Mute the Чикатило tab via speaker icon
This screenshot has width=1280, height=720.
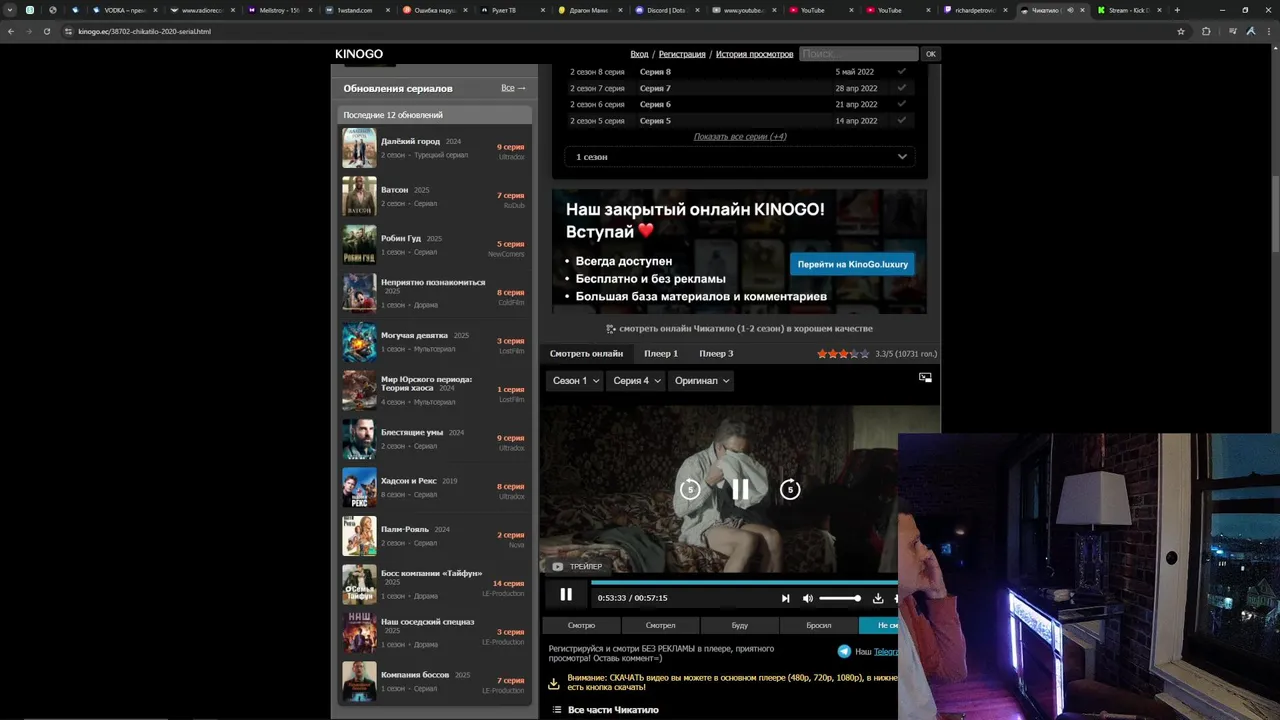(x=1070, y=10)
